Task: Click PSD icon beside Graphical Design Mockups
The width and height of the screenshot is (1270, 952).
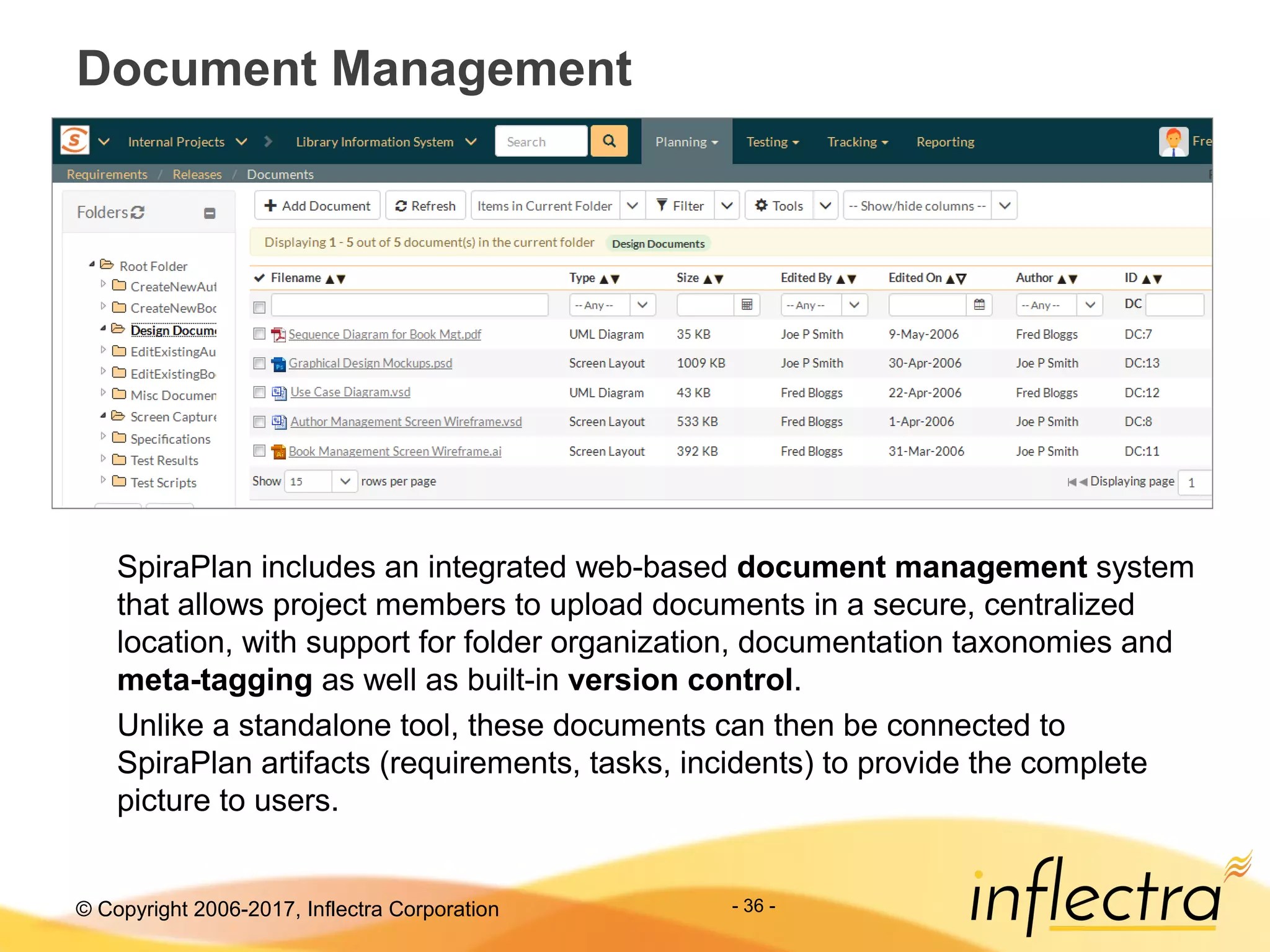Action: pyautogui.click(x=279, y=364)
